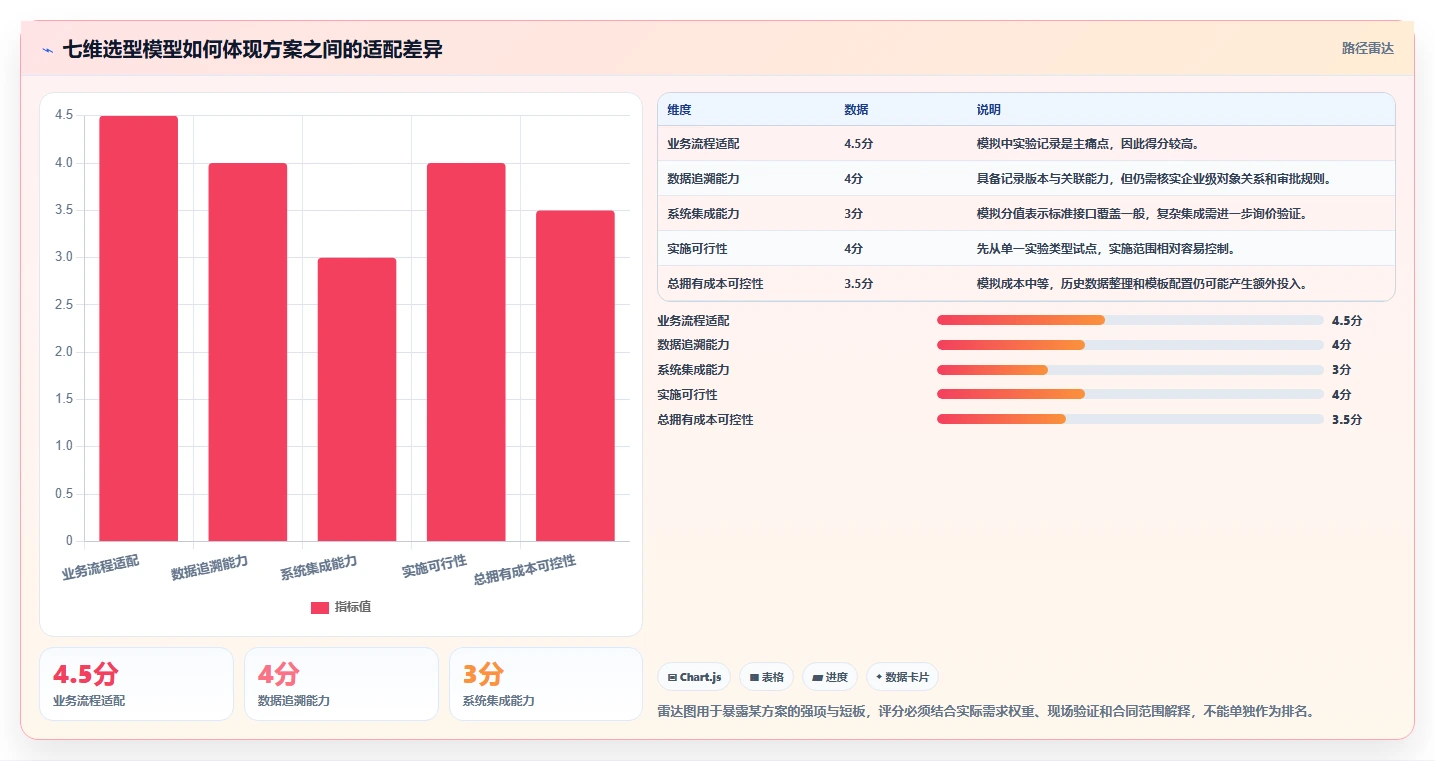Open the 4分 数据追溯能力 data card
This screenshot has height=761, width=1435.
coord(341,684)
